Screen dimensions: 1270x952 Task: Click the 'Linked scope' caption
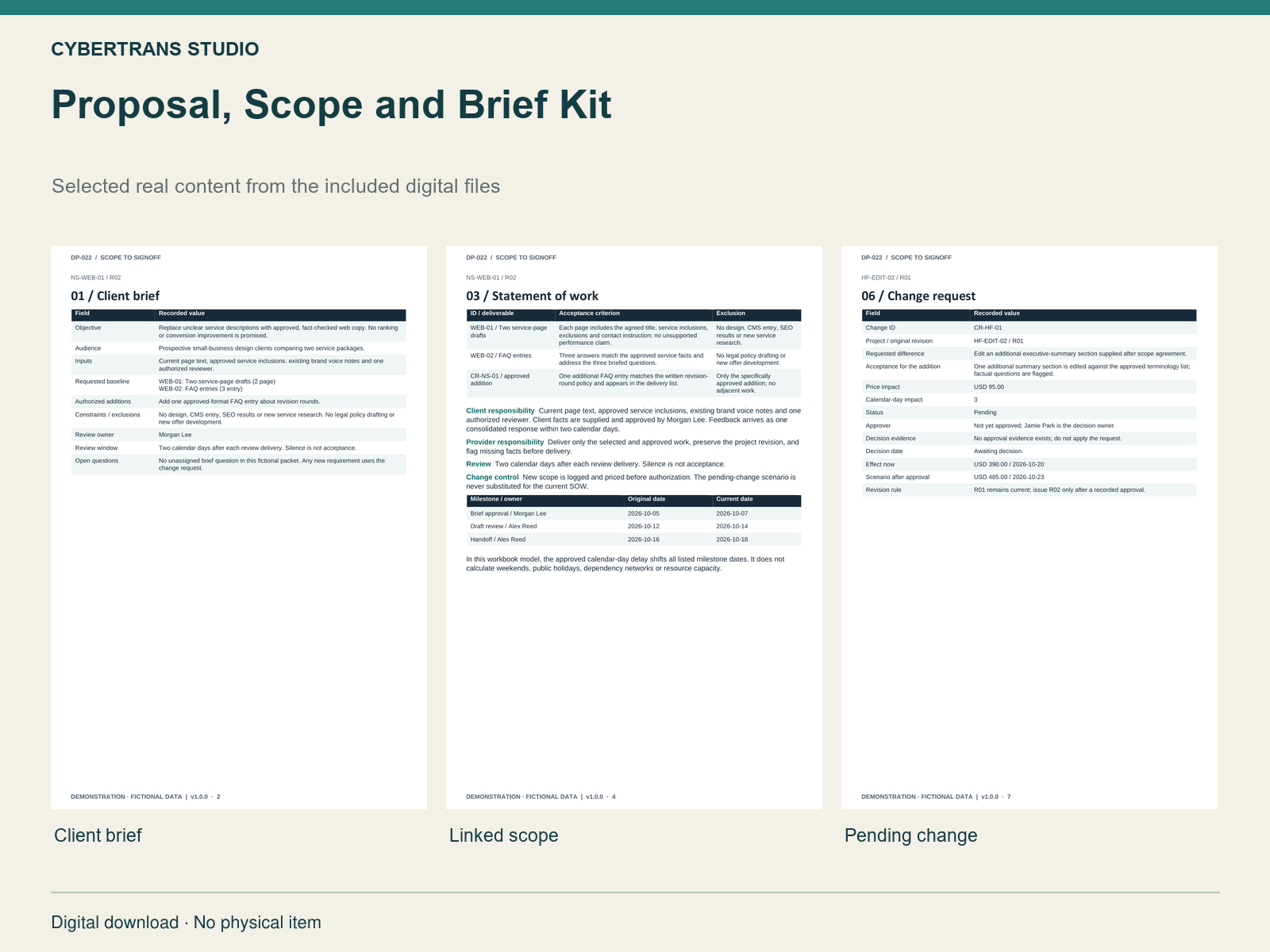coord(503,835)
